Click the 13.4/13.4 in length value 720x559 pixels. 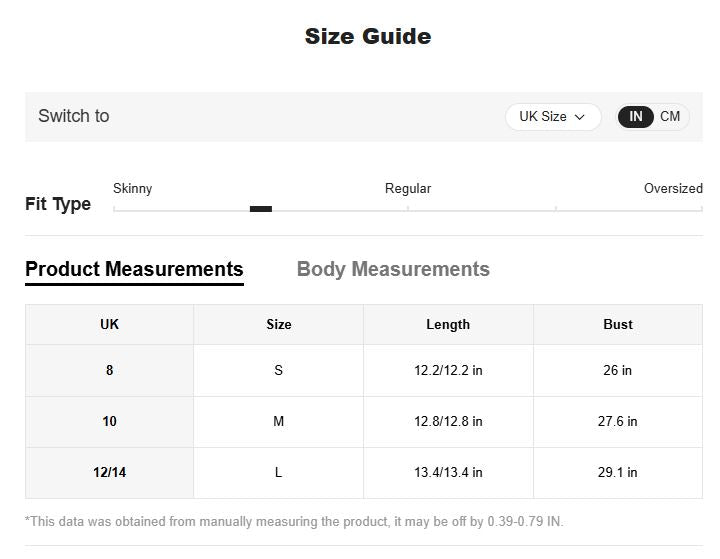click(x=448, y=472)
